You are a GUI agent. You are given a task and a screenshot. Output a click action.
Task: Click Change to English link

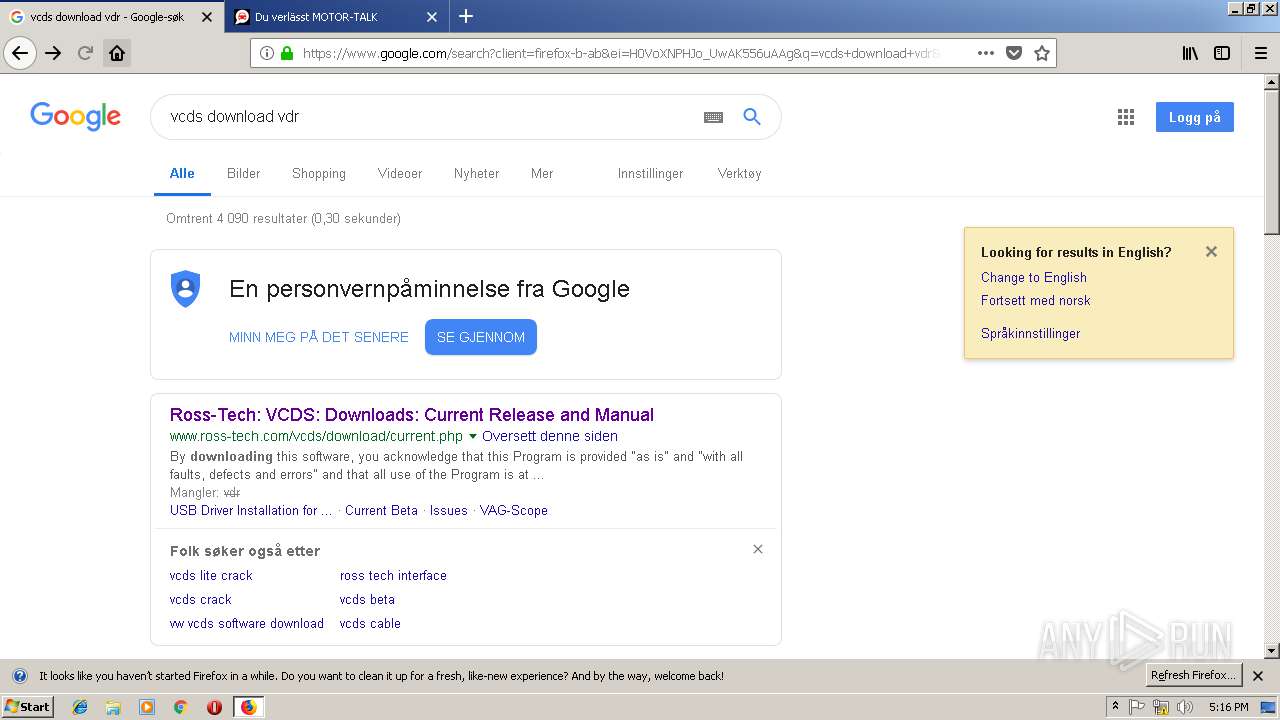(x=1033, y=278)
